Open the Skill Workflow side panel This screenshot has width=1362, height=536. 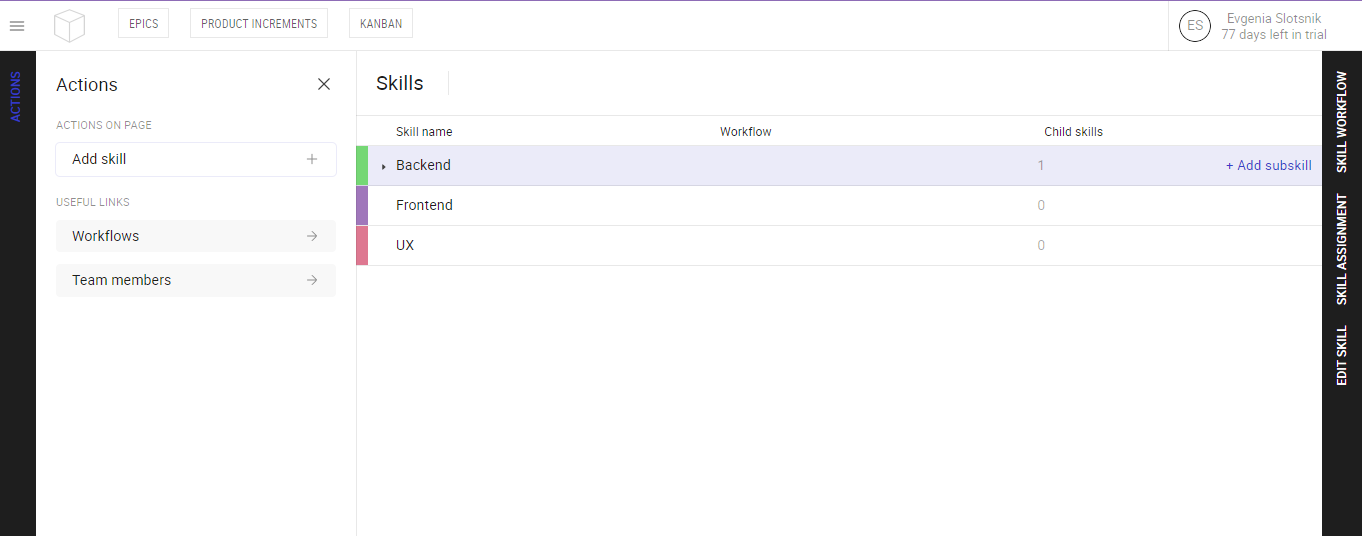click(1342, 122)
